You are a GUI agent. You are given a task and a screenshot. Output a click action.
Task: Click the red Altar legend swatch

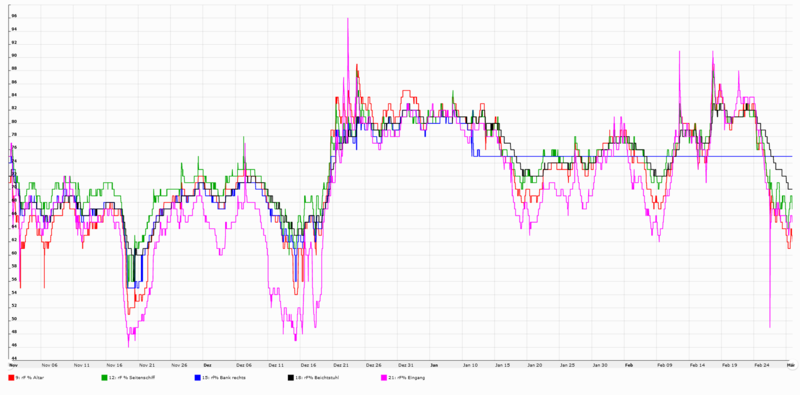pos(11,378)
